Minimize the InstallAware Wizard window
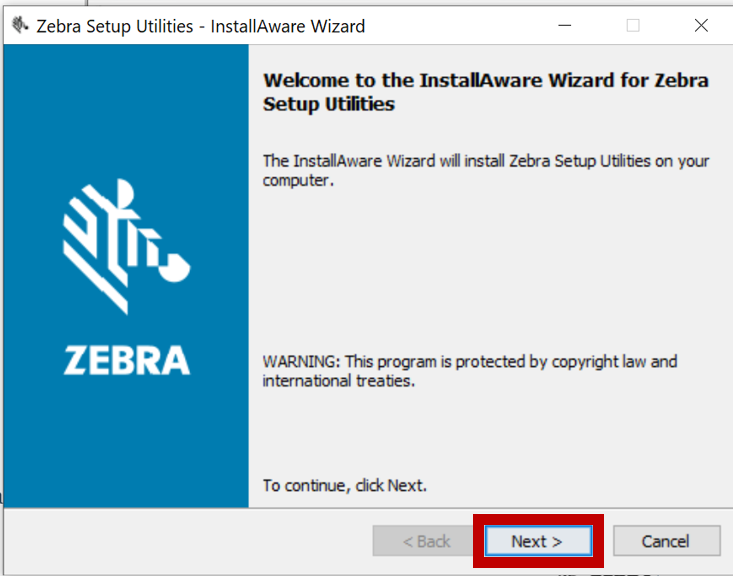 [564, 26]
